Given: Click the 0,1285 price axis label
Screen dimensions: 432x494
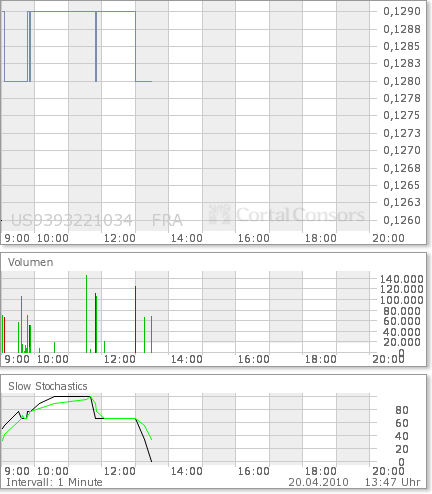Looking at the screenshot, I should [402, 46].
